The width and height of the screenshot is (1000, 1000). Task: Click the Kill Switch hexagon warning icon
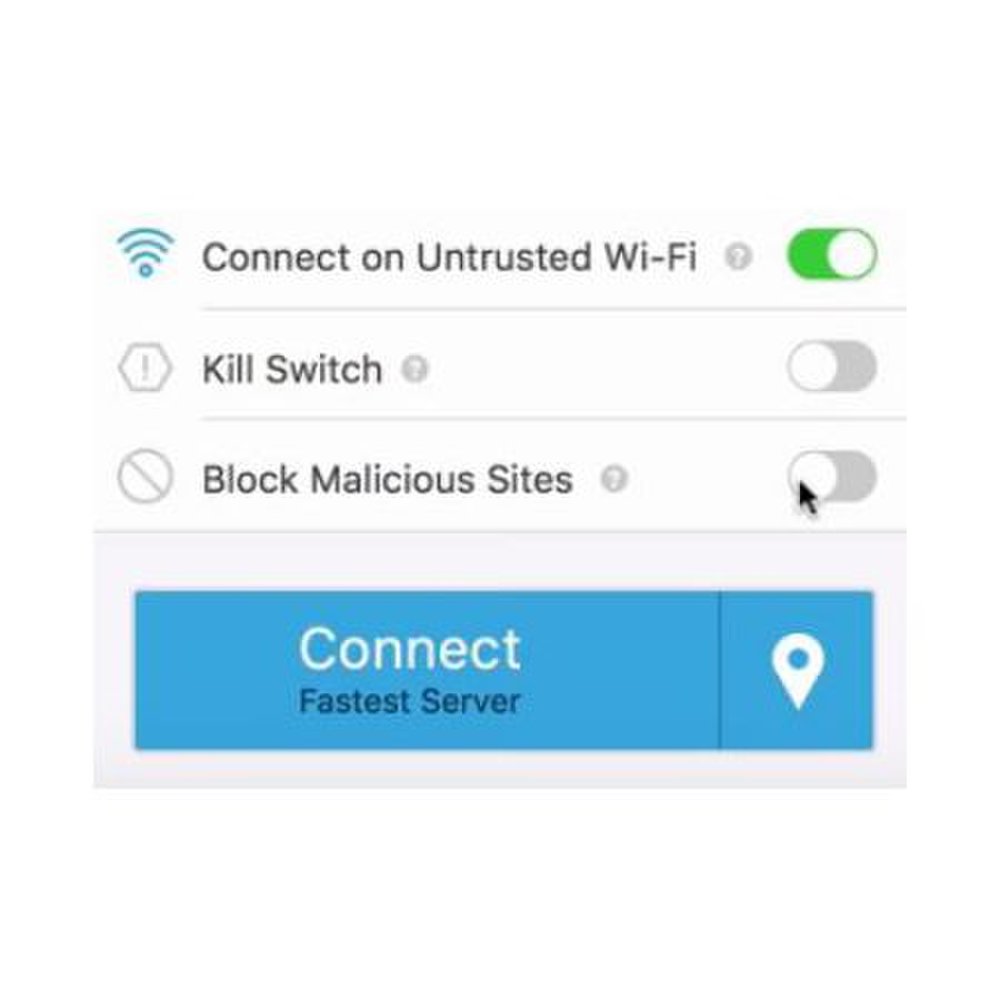(x=145, y=368)
